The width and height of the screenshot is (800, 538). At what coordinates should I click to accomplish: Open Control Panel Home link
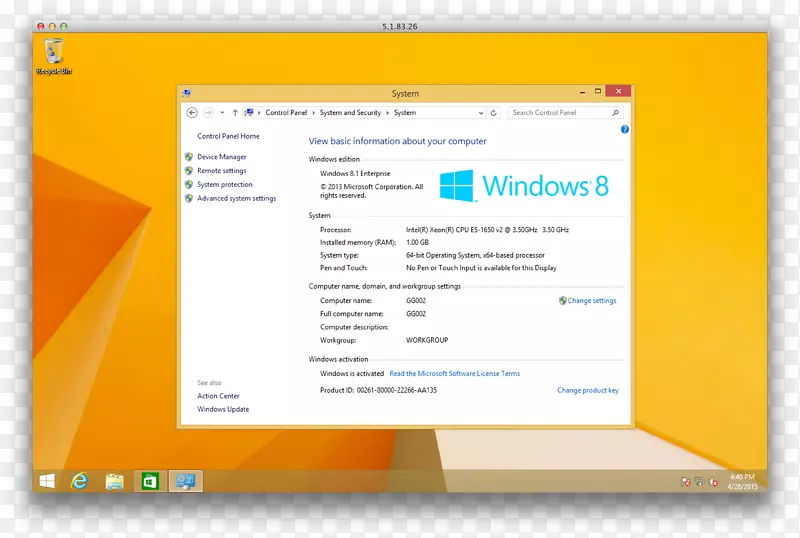tap(229, 136)
